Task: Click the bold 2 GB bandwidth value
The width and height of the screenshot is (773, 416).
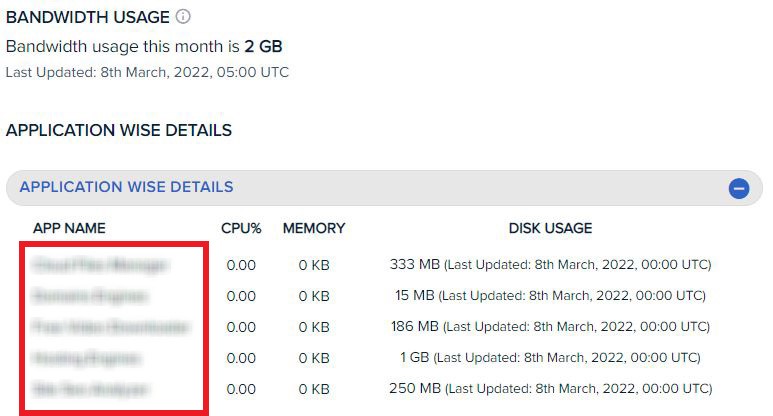Action: (x=263, y=46)
